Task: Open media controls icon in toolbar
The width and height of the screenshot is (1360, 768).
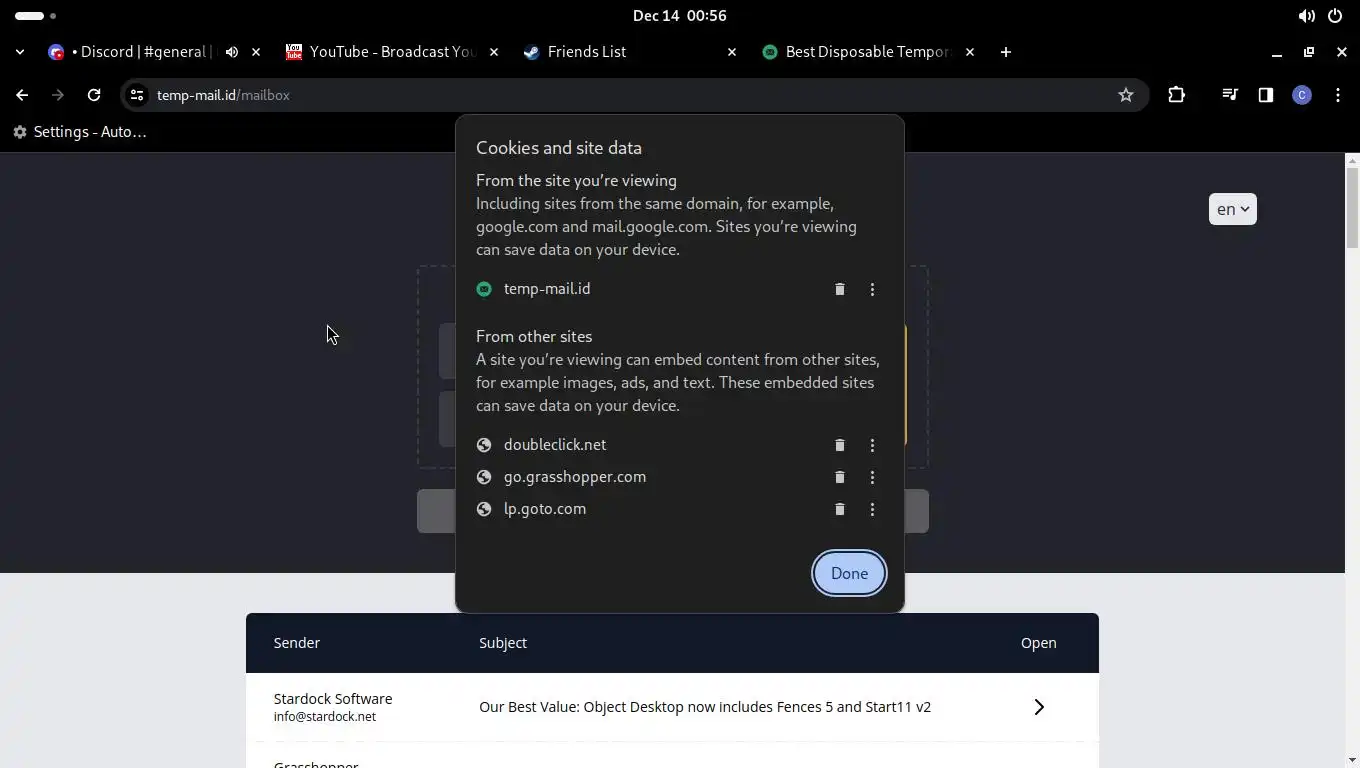Action: (x=1230, y=95)
